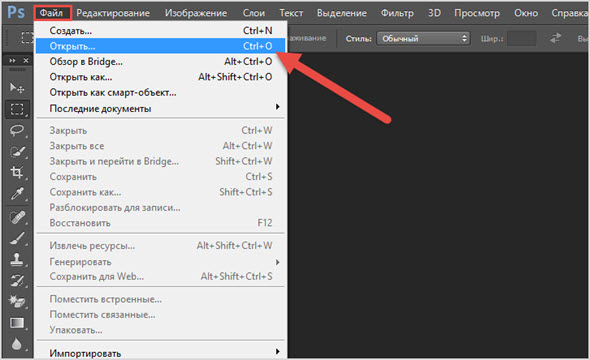Open the Изображение menu
Image resolution: width=590 pixels, height=360 pixels.
coord(196,13)
